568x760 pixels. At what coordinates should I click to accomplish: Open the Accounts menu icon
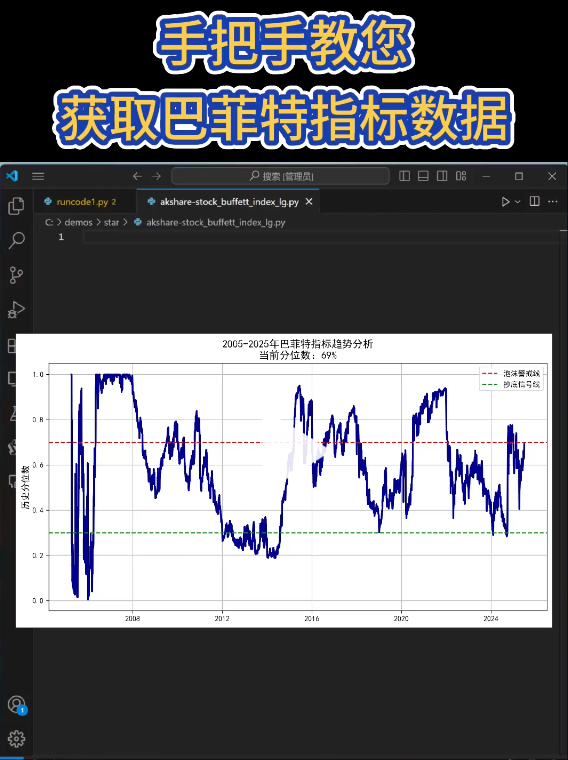tap(16, 704)
